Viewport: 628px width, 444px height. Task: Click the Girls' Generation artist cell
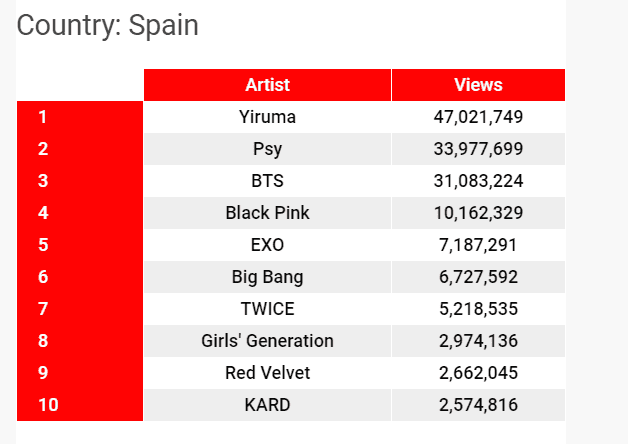(x=267, y=341)
